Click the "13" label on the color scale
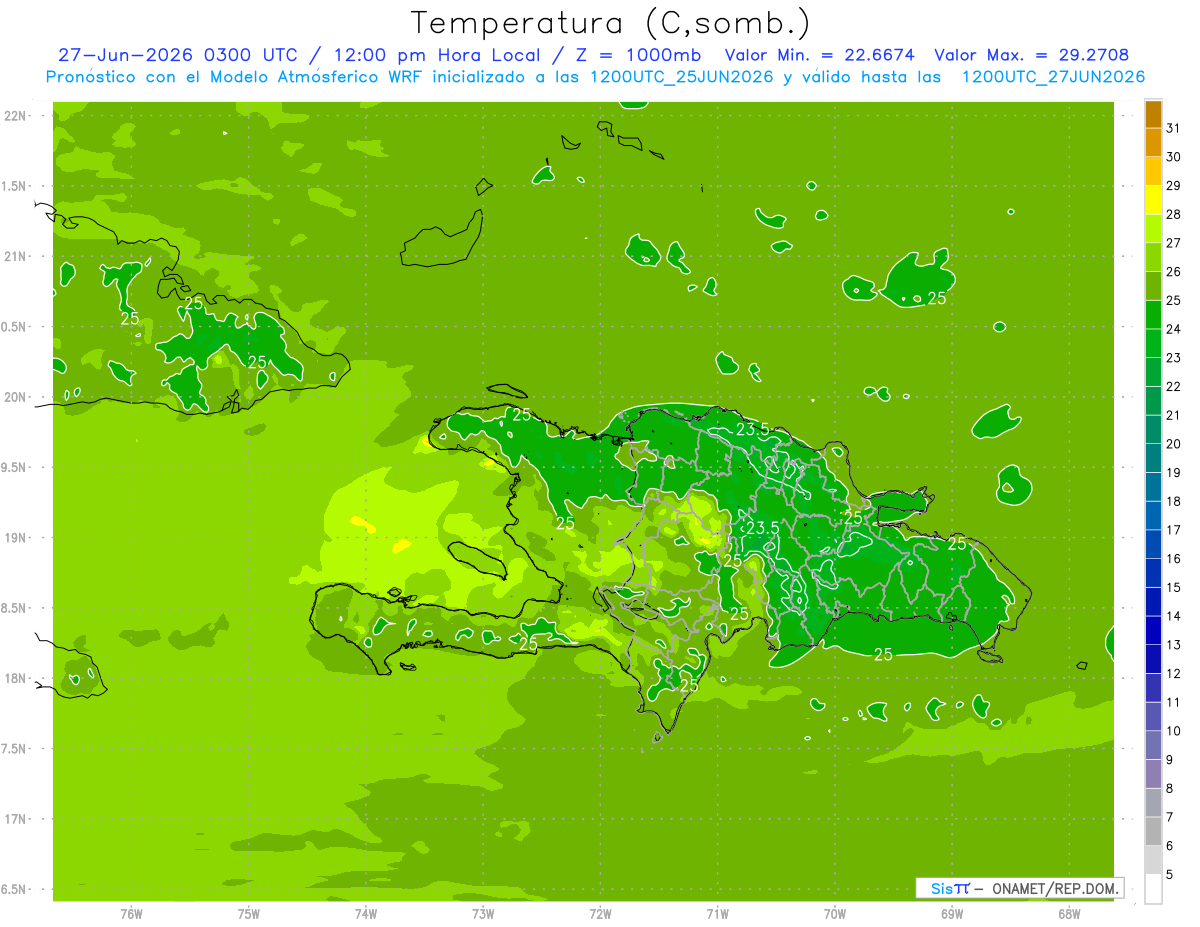Screen dimensions: 1200x927 point(1173,645)
